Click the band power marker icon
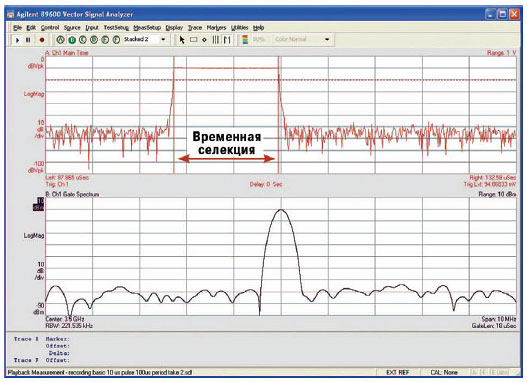 [x=227, y=40]
